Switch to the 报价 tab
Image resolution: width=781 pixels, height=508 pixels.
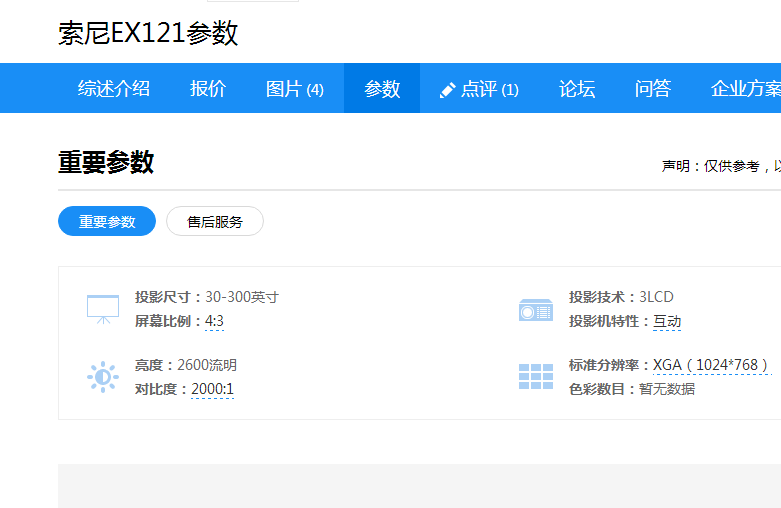click(x=208, y=89)
